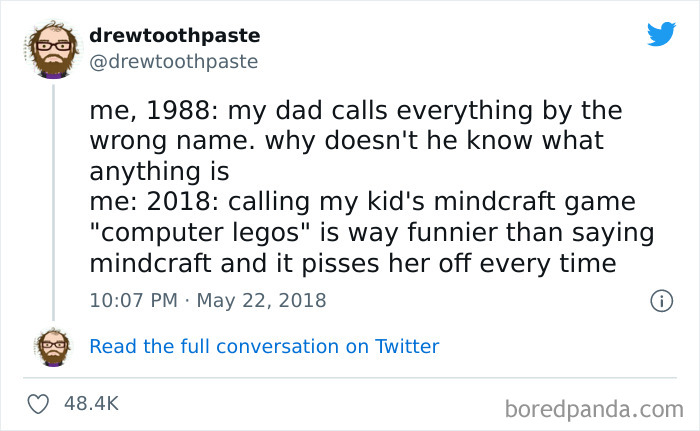The height and width of the screenshot is (431, 700).
Task: Open drewtoothpaste's large profile avatar
Action: coord(54,47)
